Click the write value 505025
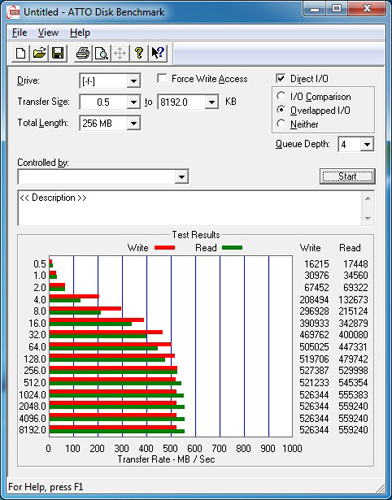The width and height of the screenshot is (392, 500). (x=314, y=347)
